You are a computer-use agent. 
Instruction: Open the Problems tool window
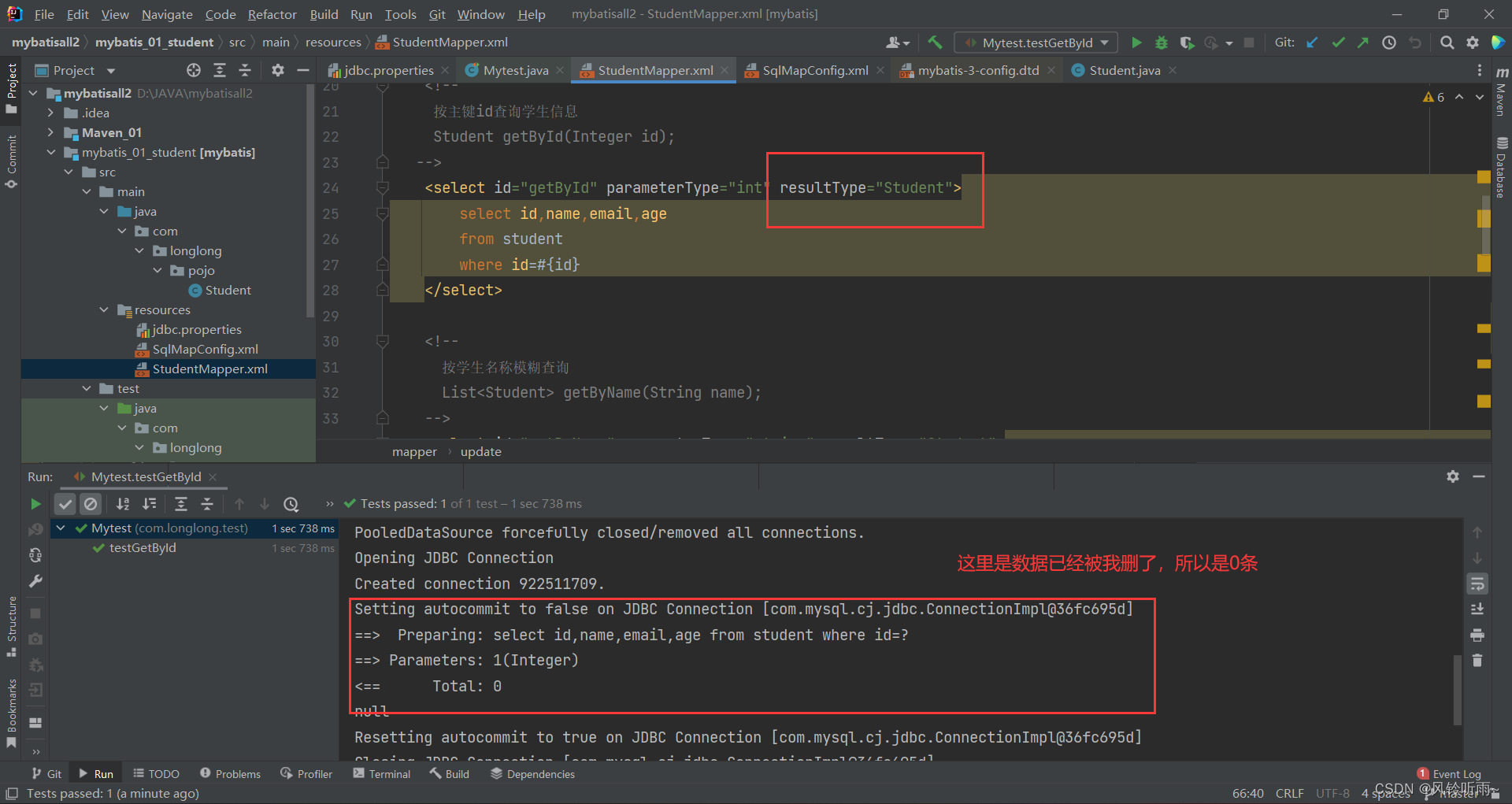(x=230, y=774)
